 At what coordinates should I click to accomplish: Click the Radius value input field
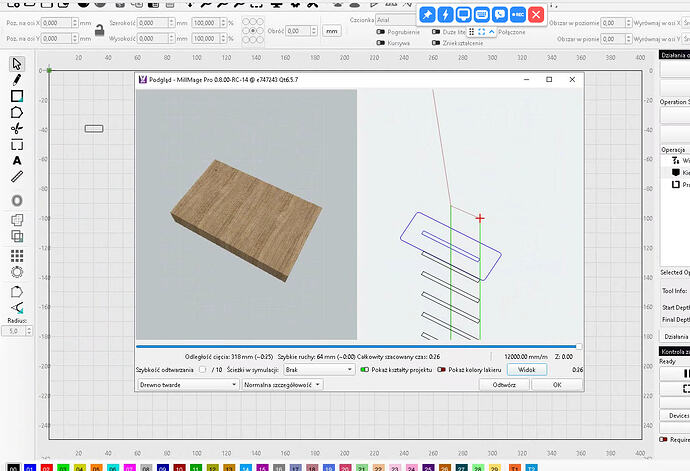click(x=15, y=330)
